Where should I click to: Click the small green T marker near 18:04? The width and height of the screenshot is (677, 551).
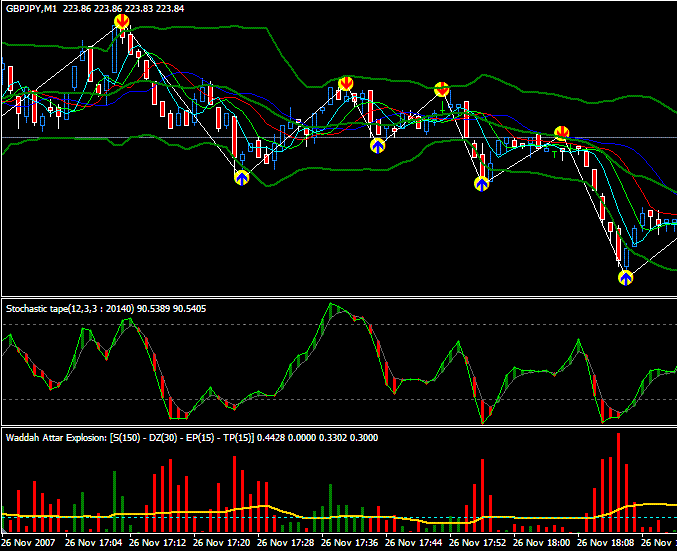click(555, 155)
